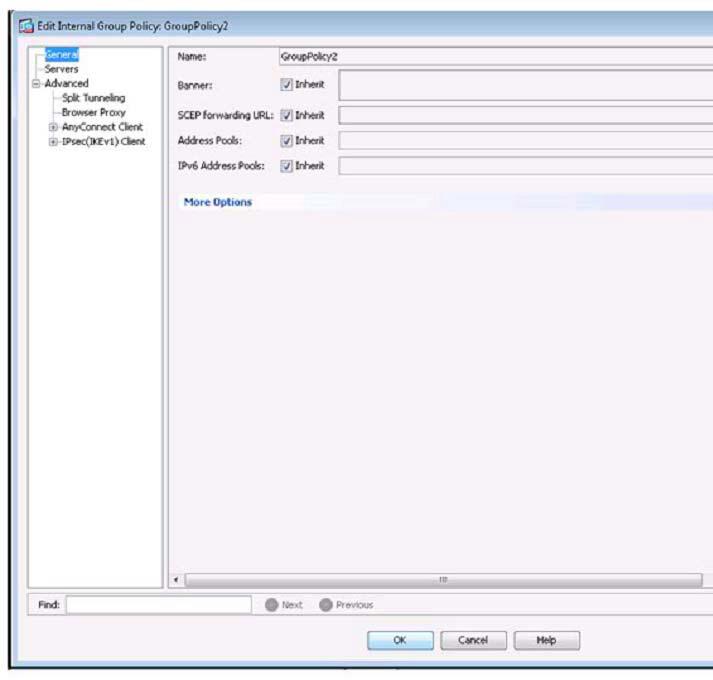Click the Cancel button

pyautogui.click(x=473, y=641)
